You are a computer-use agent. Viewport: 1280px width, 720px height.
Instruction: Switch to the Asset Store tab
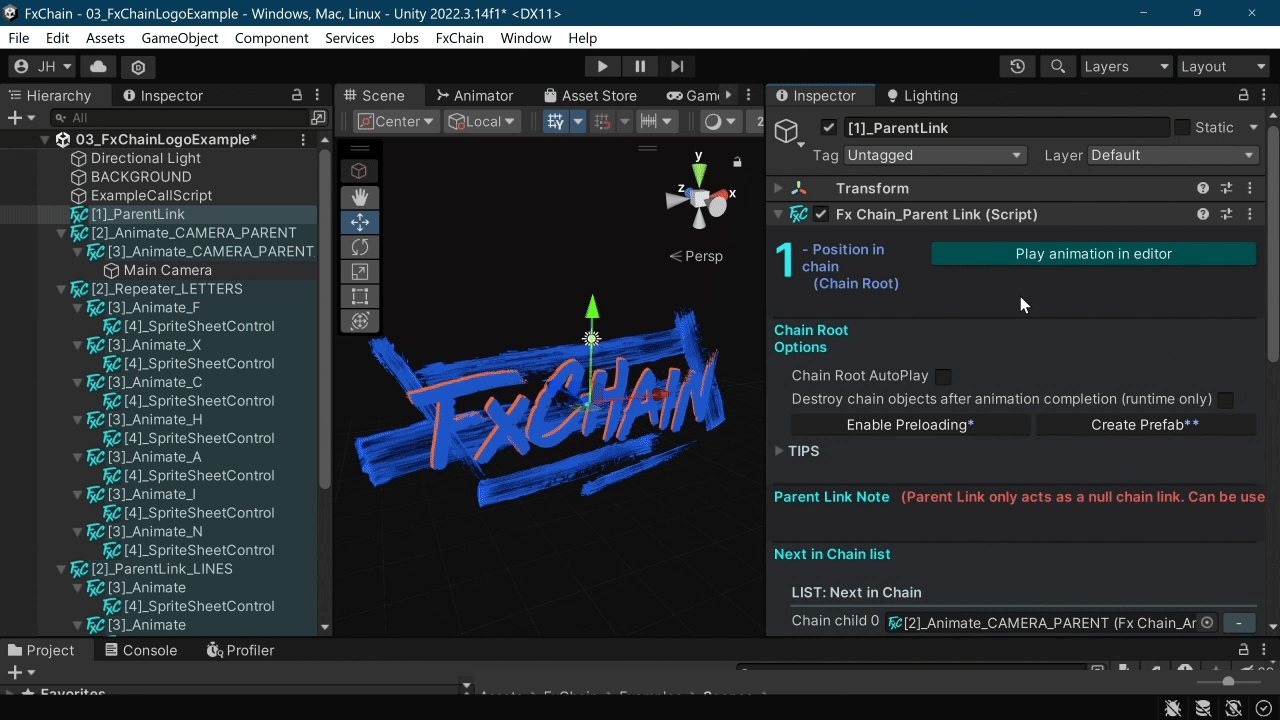[x=590, y=95]
